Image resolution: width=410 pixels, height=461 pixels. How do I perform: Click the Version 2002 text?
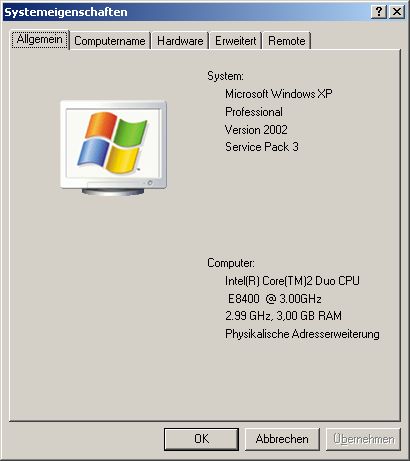(256, 129)
